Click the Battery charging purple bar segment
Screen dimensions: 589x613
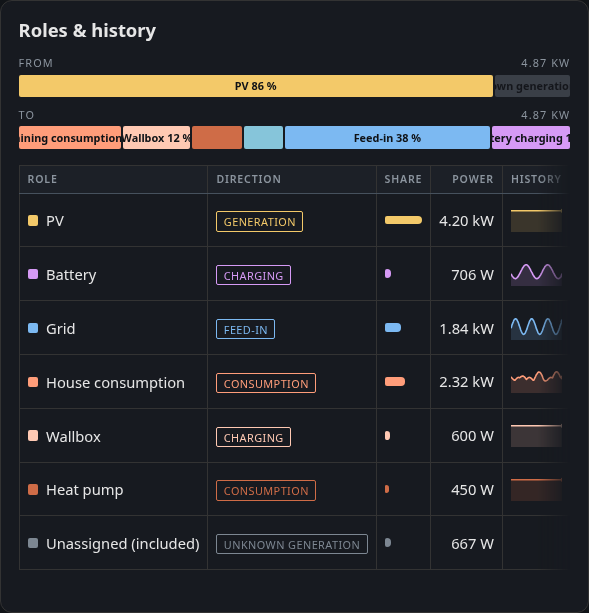[x=531, y=138]
